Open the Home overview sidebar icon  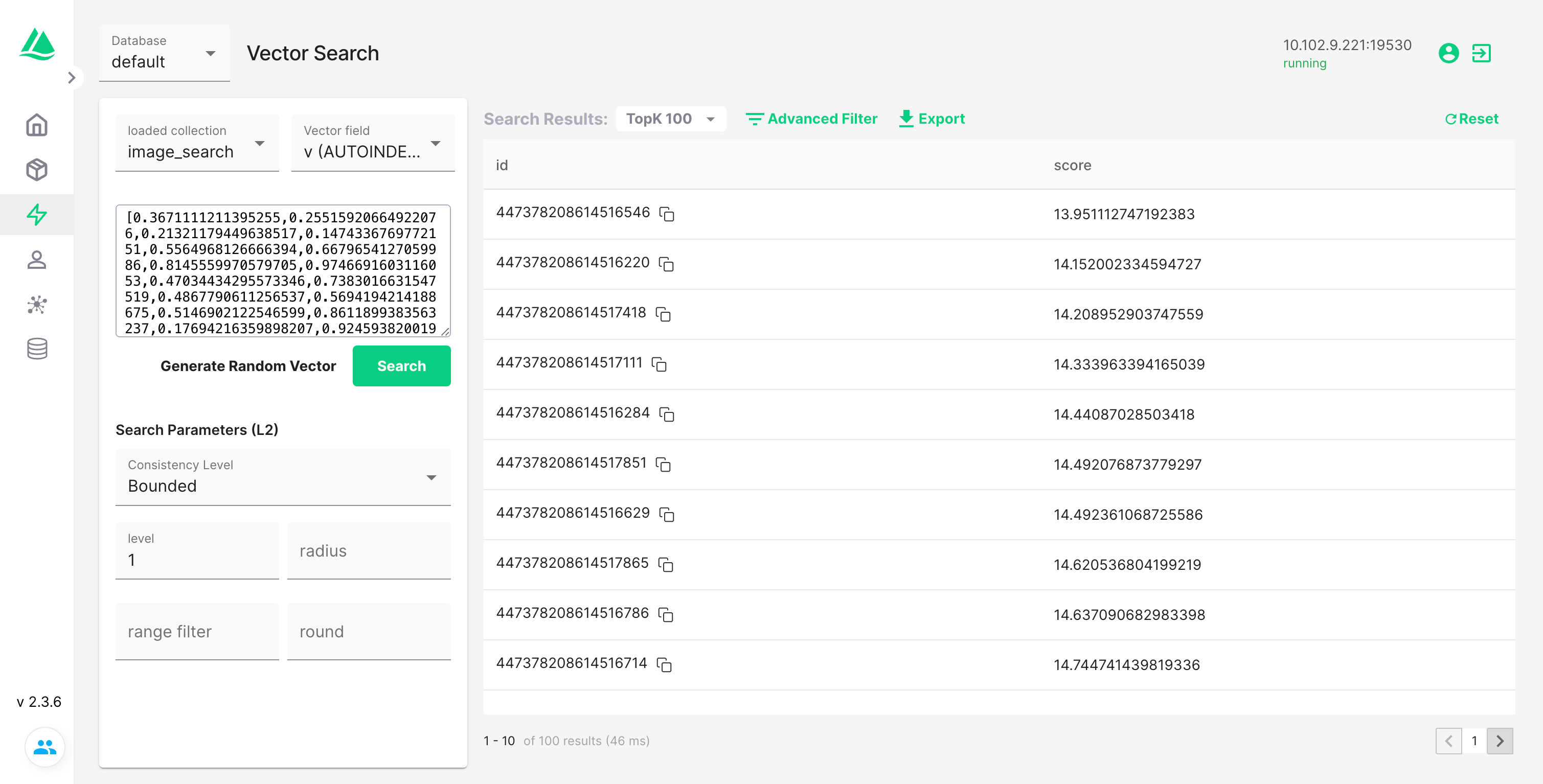(x=37, y=125)
